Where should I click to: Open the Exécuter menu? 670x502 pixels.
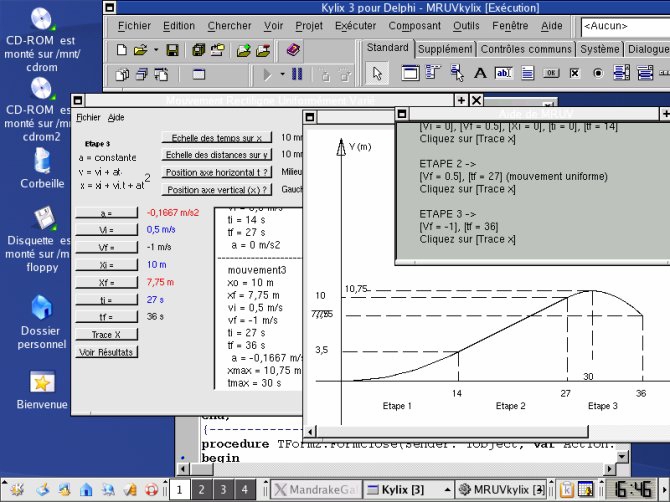[356, 26]
